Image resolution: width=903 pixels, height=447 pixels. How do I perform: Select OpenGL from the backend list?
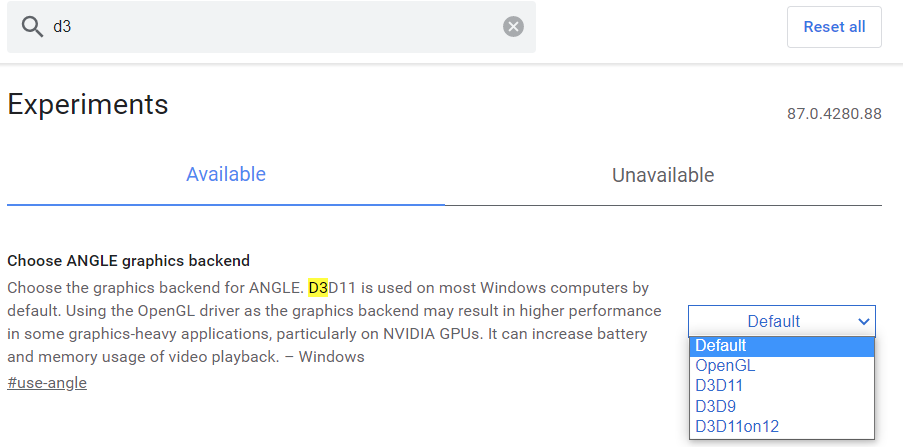click(725, 366)
